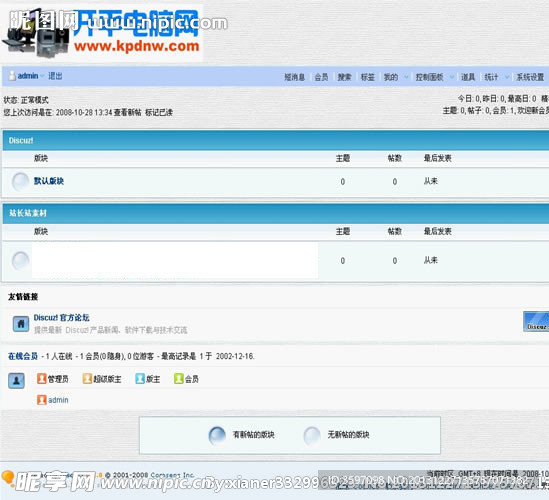The image size is (549, 500).
Task: Click the forum status icon beside 默认版块
Action: tap(20, 181)
